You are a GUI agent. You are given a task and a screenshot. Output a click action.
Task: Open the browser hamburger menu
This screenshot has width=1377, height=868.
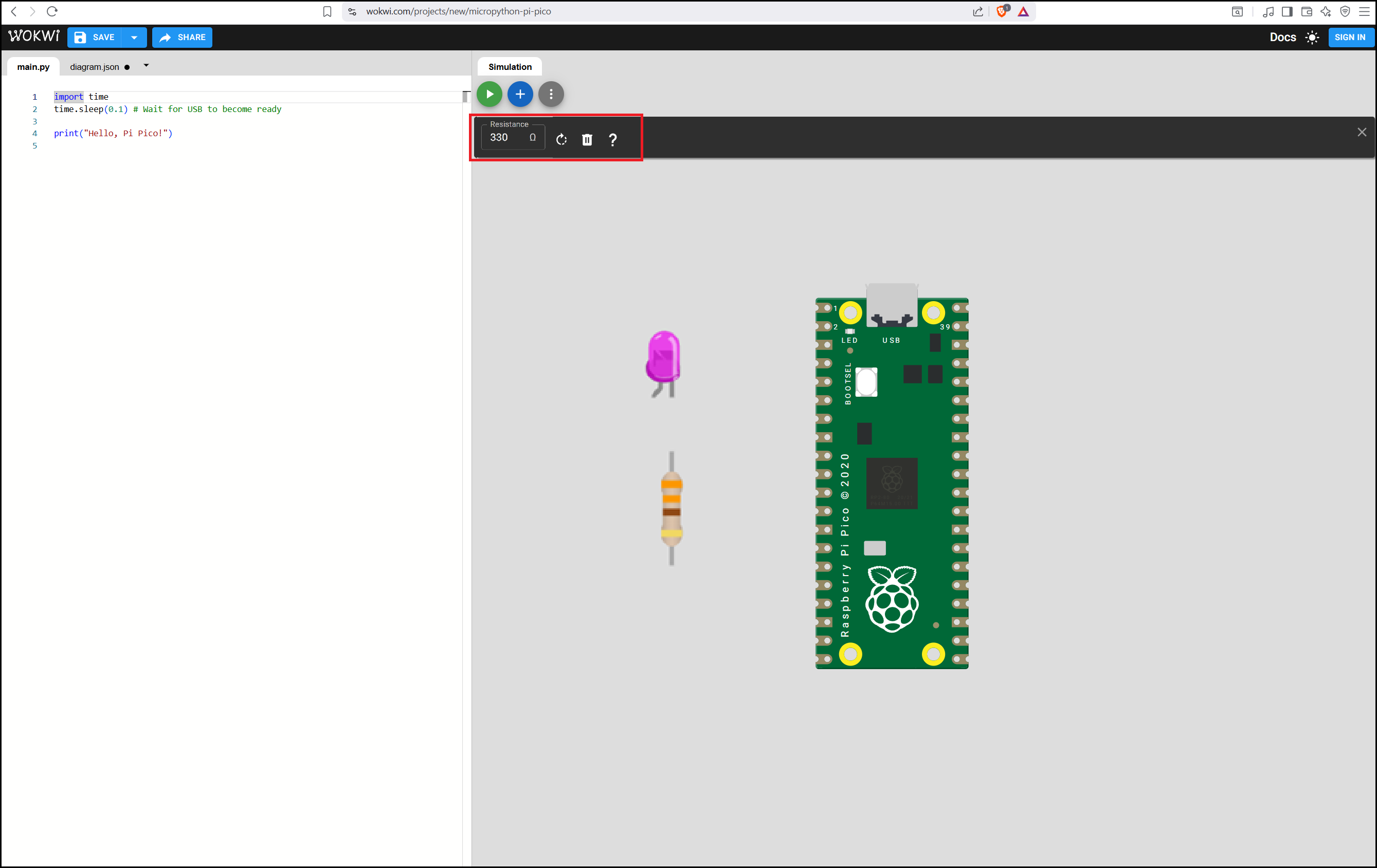click(x=1364, y=11)
